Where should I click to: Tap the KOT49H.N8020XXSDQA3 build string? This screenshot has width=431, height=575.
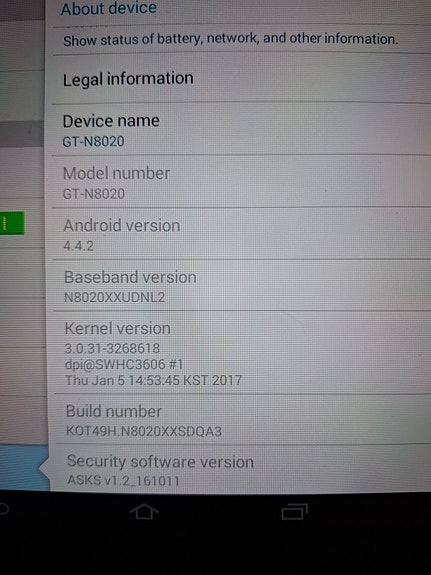pyautogui.click(x=144, y=431)
